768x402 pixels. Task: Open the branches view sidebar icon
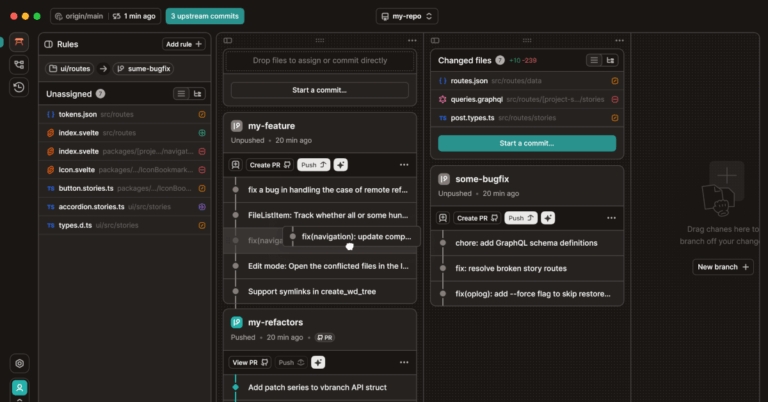point(19,65)
